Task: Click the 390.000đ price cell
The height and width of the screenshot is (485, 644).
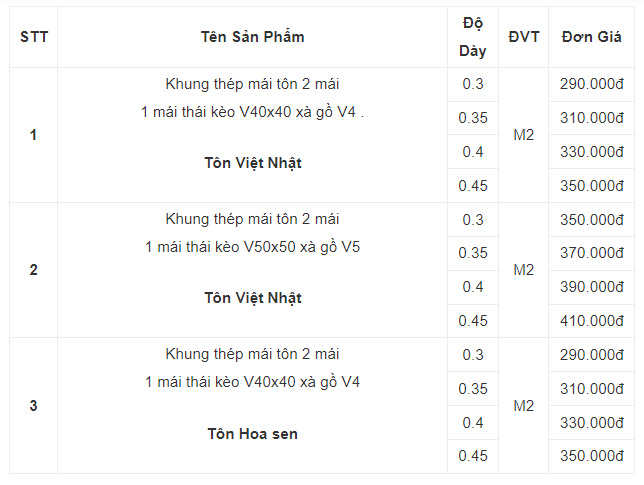Action: click(592, 287)
